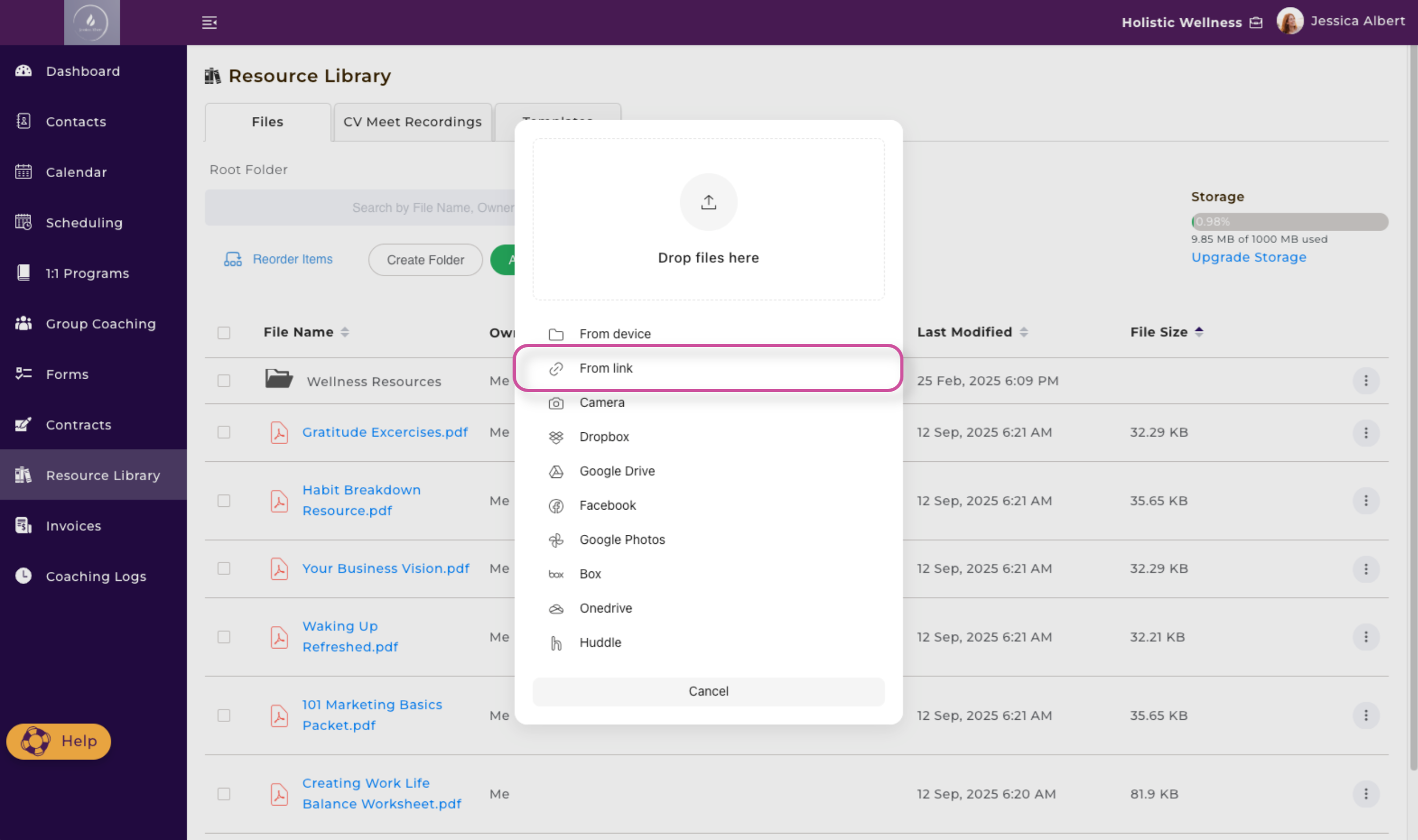This screenshot has width=1418, height=840.
Task: Check the select-all box in the table header
Action: pos(224,332)
